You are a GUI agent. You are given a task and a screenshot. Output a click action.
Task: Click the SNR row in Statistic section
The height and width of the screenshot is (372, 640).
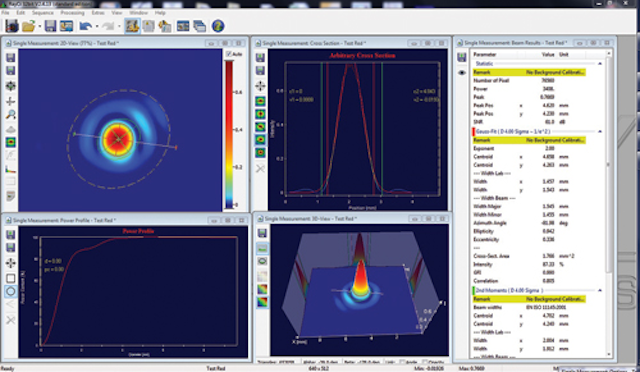(x=529, y=122)
